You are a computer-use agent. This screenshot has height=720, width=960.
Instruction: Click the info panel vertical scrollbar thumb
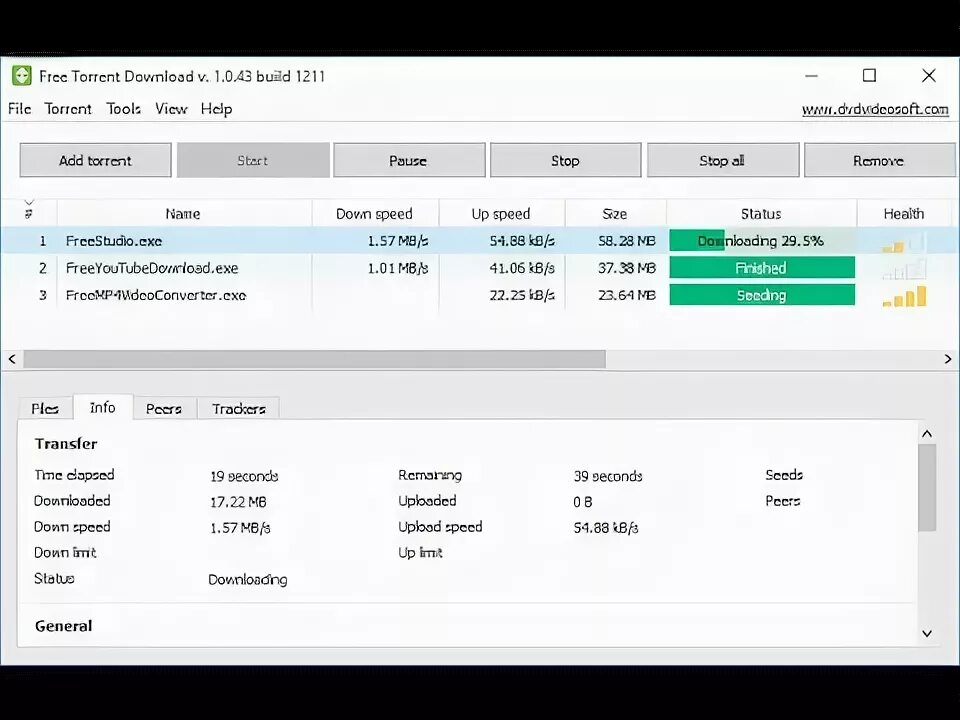[927, 487]
